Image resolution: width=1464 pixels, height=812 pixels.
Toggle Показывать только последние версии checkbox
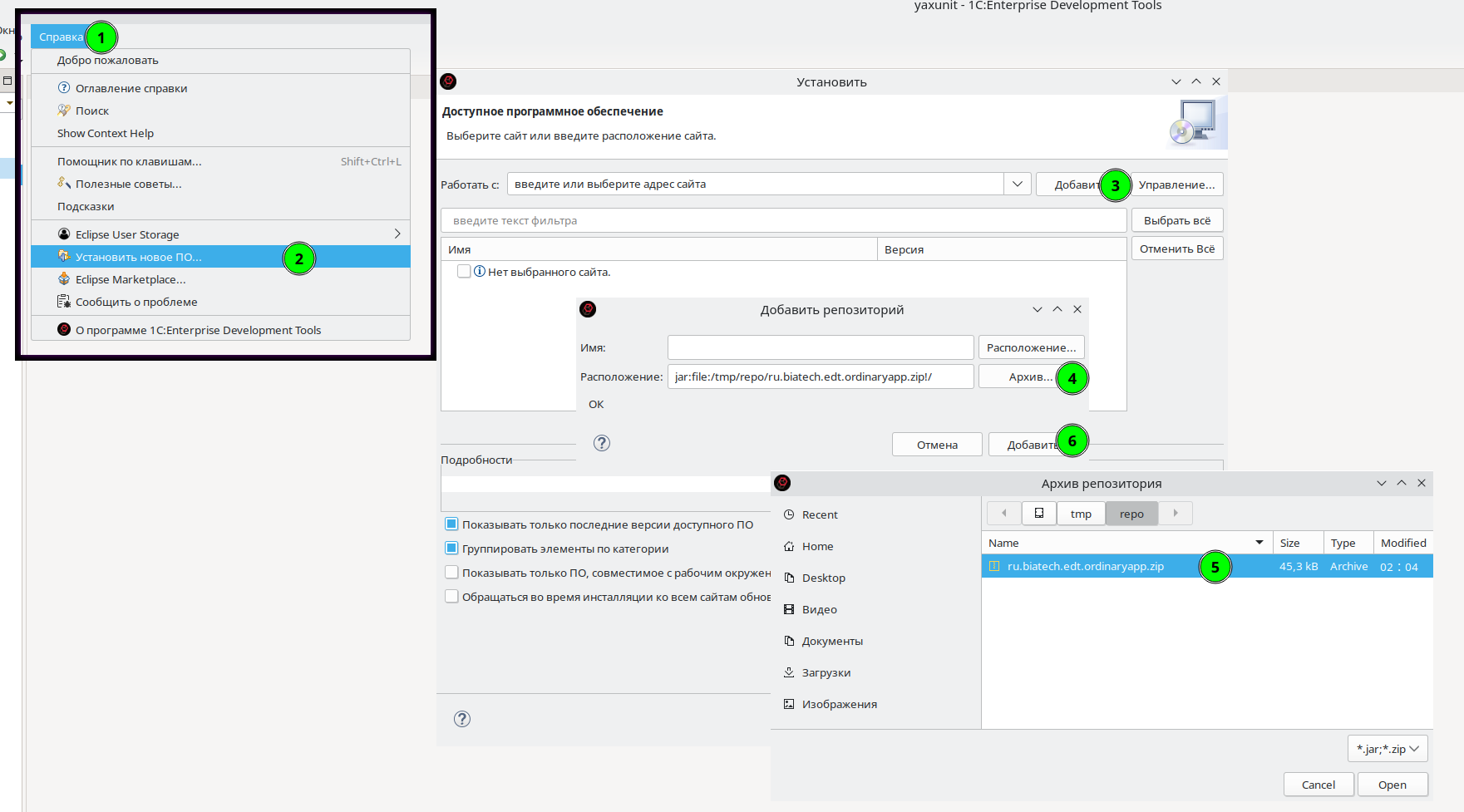click(x=451, y=524)
